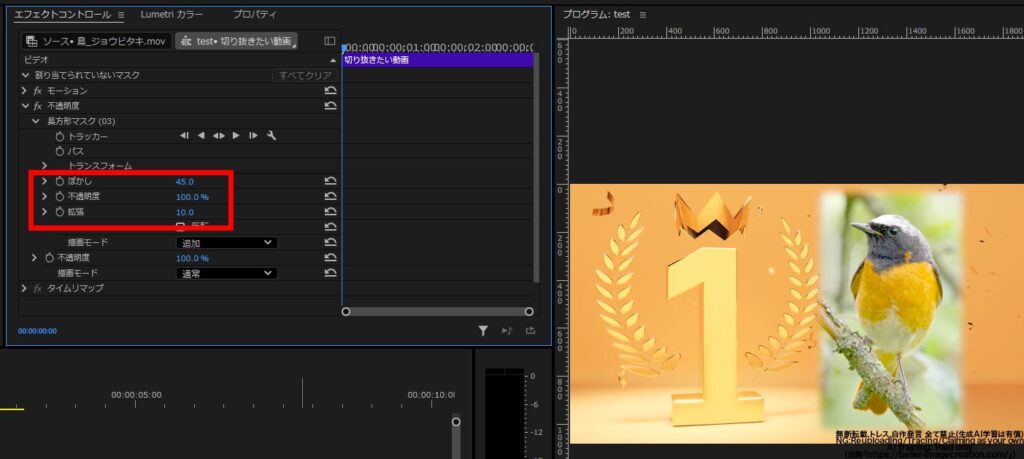Click the ぼかし value 45.0
This screenshot has width=1024, height=459.
[185, 182]
